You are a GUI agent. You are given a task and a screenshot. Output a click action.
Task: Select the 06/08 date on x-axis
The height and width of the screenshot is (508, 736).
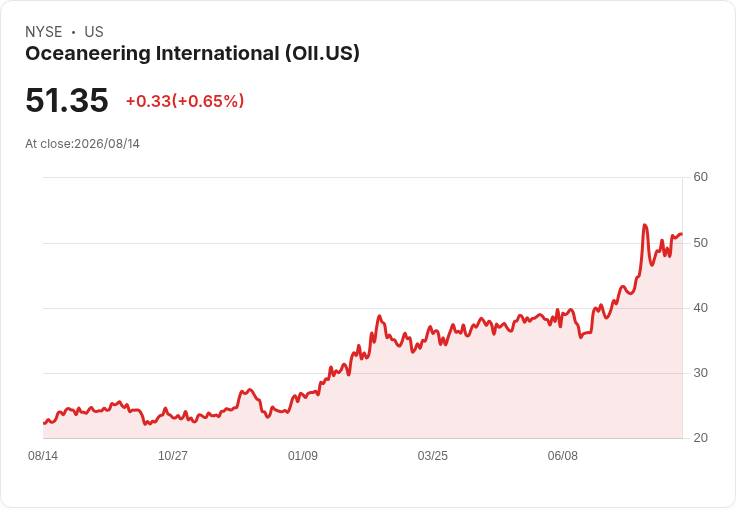click(x=563, y=456)
